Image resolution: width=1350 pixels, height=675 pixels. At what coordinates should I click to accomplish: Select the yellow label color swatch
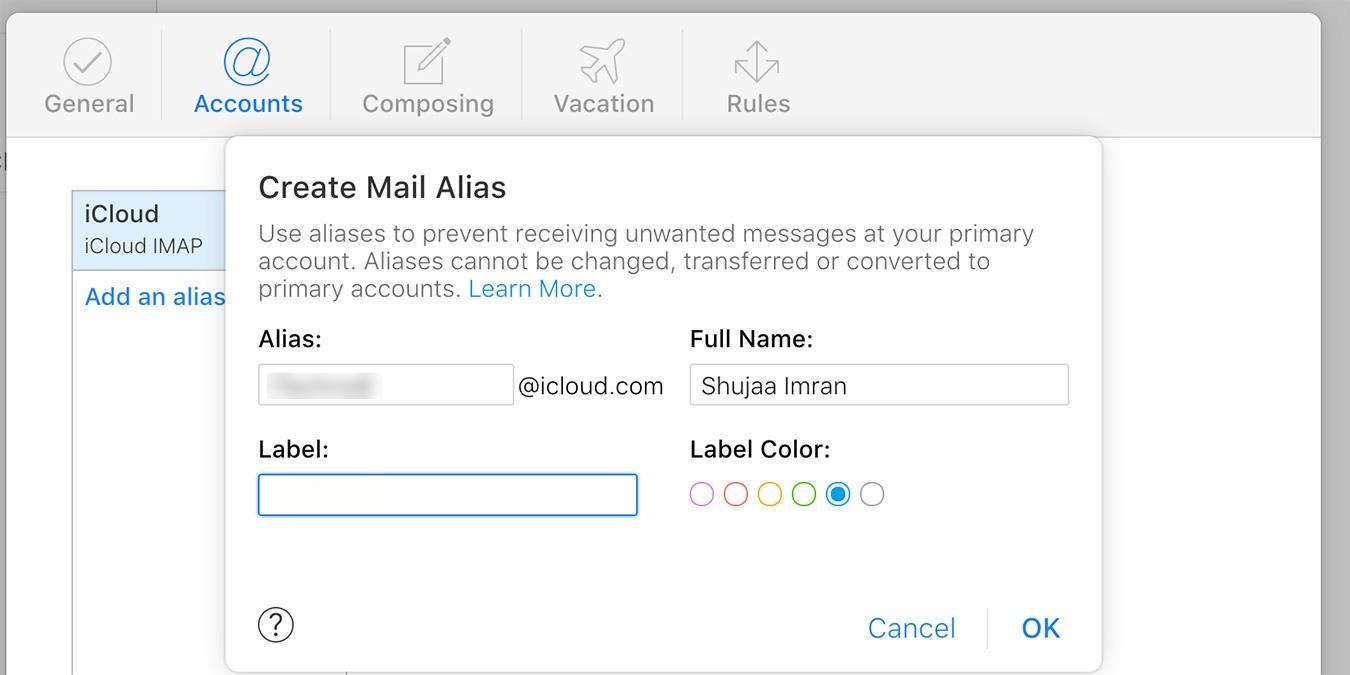[x=769, y=494]
